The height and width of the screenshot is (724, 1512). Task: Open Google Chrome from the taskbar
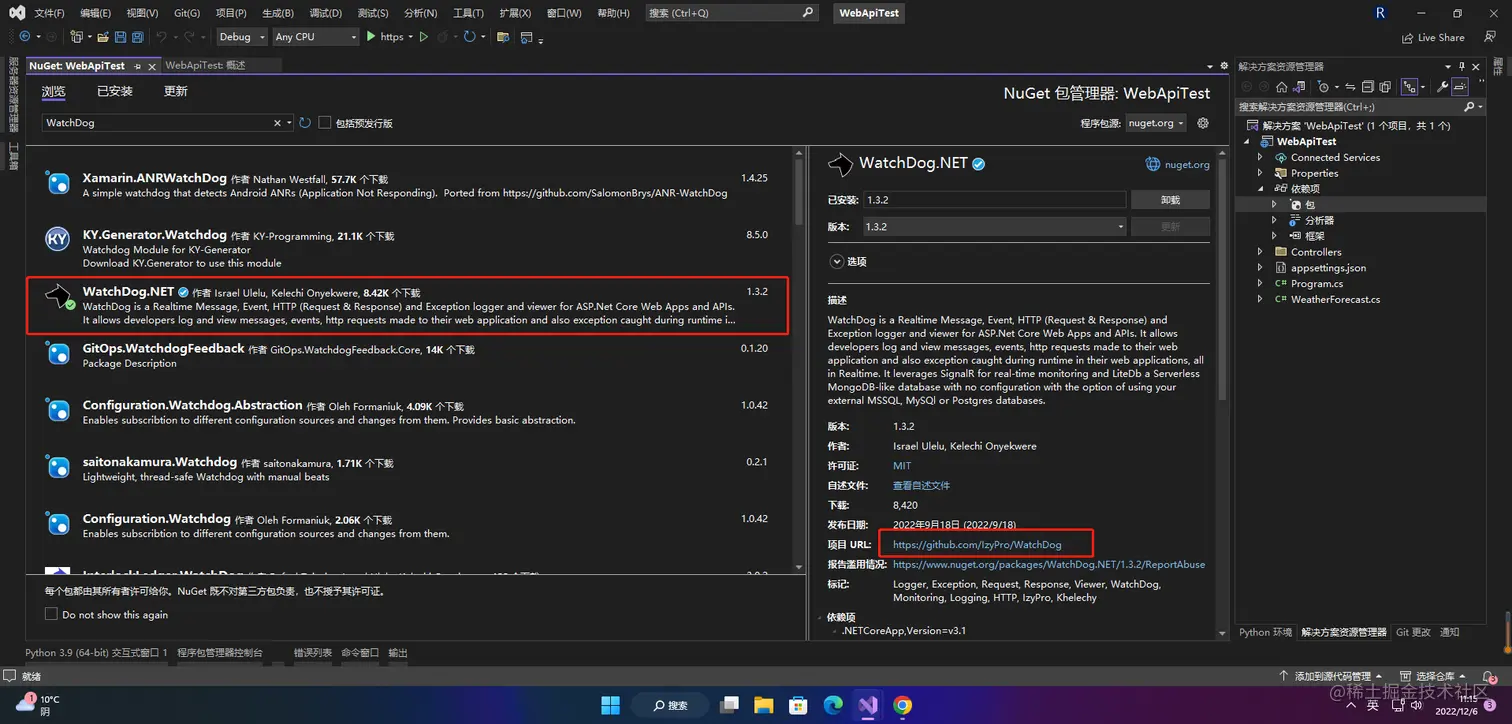902,705
